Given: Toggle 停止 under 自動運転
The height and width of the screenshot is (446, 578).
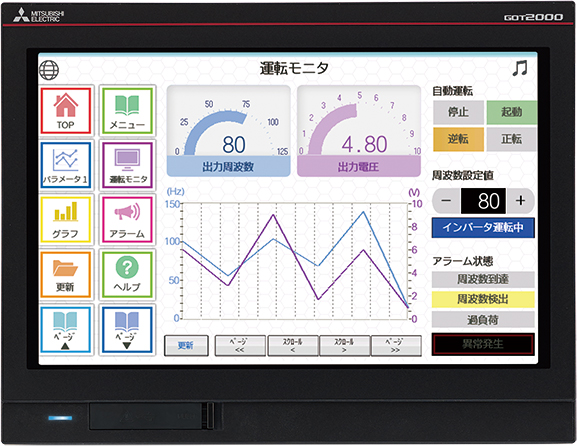Looking at the screenshot, I should (x=458, y=112).
